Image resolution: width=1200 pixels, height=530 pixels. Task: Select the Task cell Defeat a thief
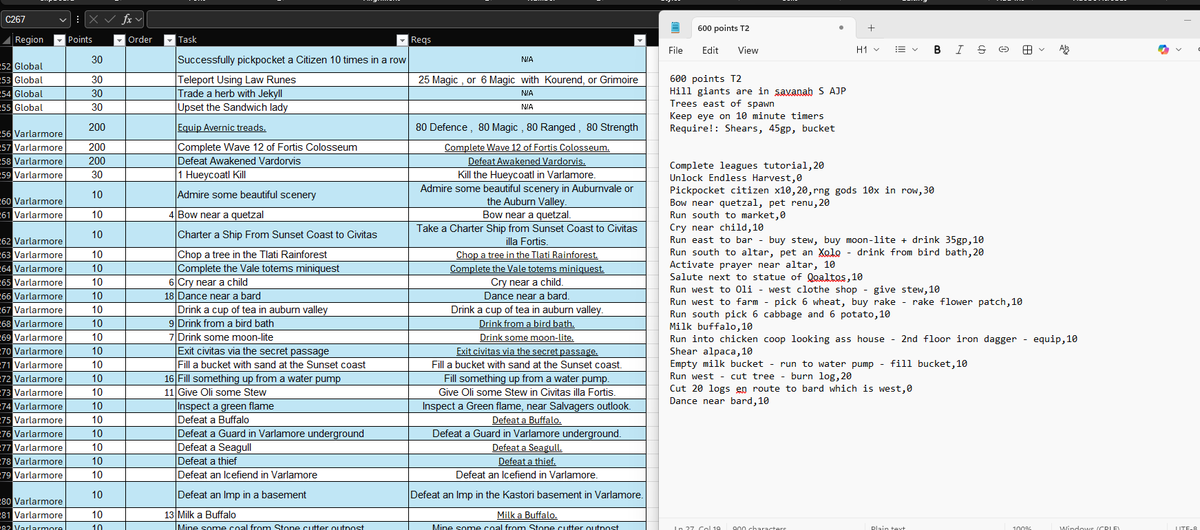291,462
